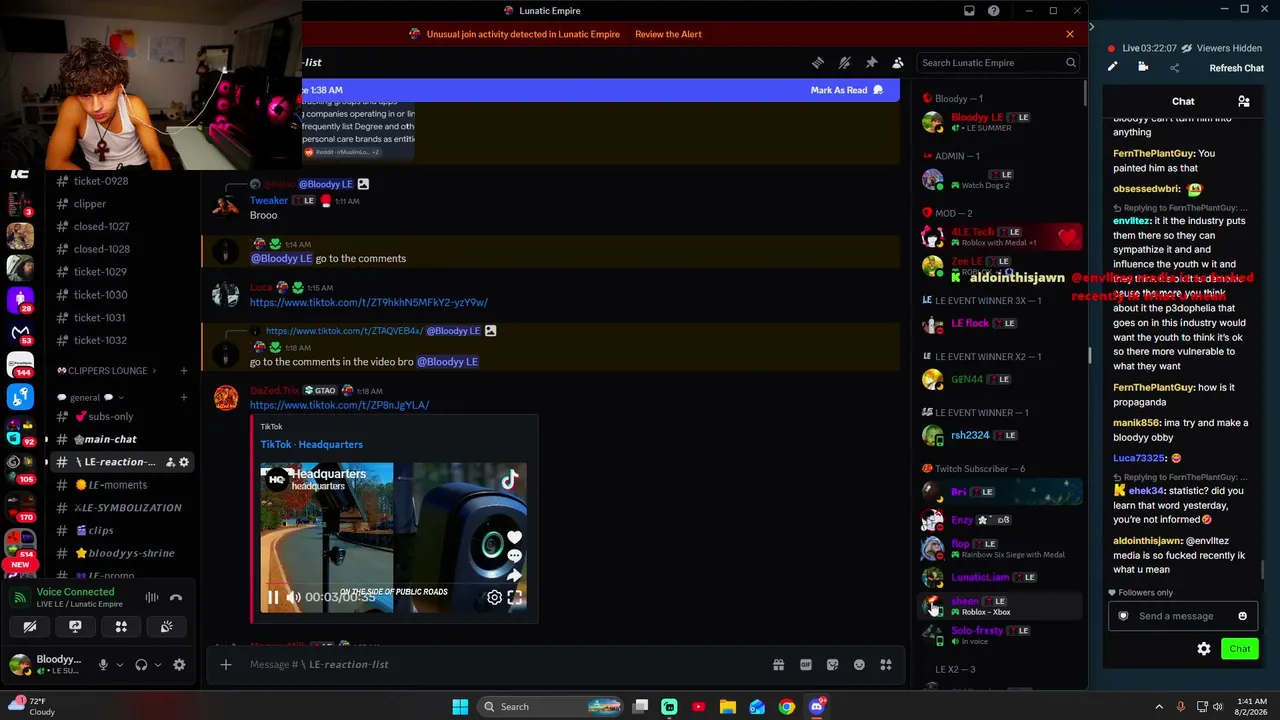The width and height of the screenshot is (1280, 720).
Task: Toggle noise suppression in voice panel
Action: point(152,598)
